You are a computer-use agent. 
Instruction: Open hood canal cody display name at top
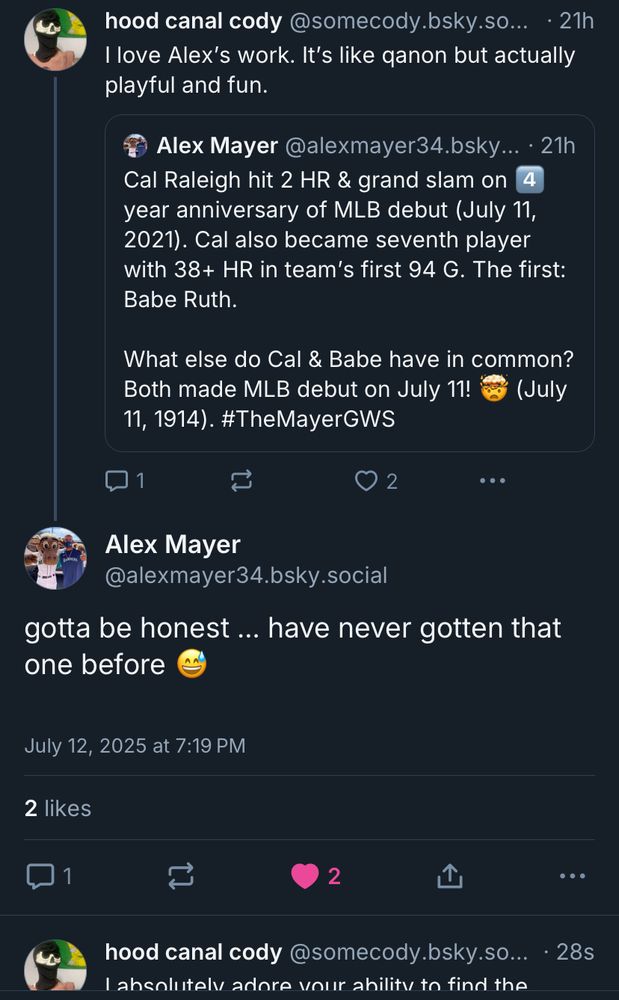tap(193, 21)
